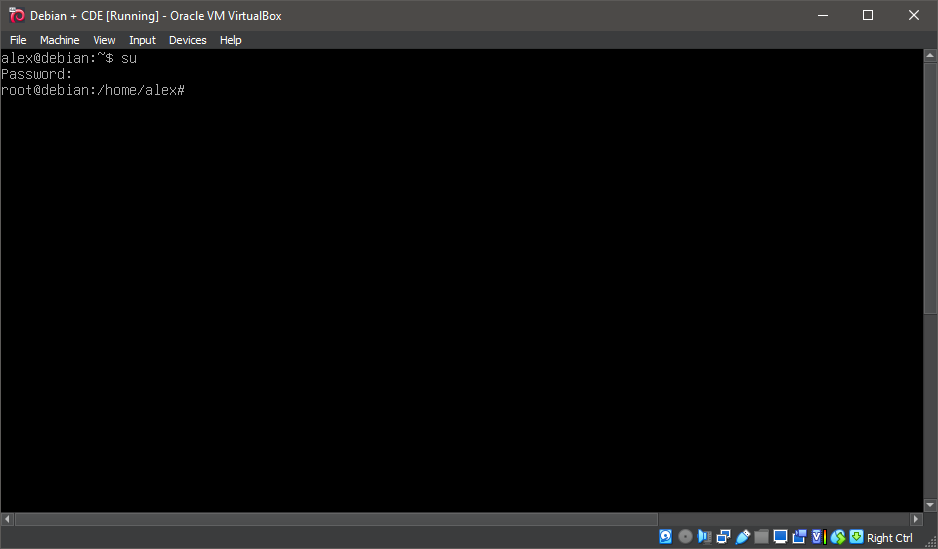Open the Devices menu
The image size is (938, 549).
pos(187,40)
